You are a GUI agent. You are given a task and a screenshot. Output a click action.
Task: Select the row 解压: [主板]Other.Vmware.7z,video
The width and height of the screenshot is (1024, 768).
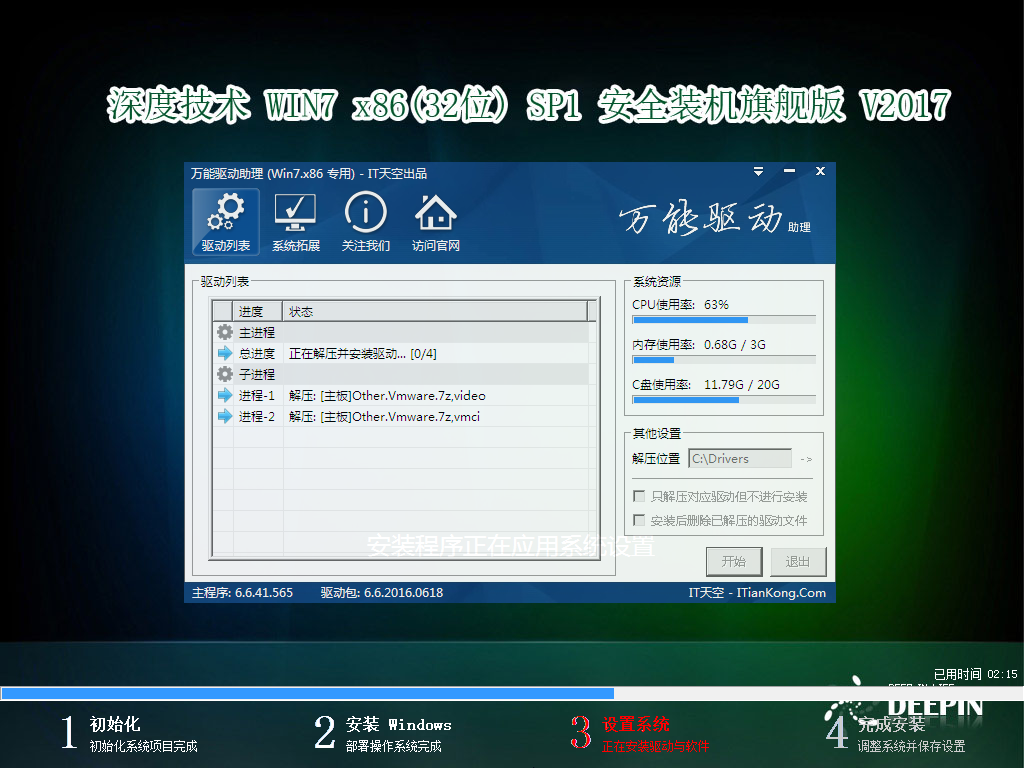click(400, 395)
